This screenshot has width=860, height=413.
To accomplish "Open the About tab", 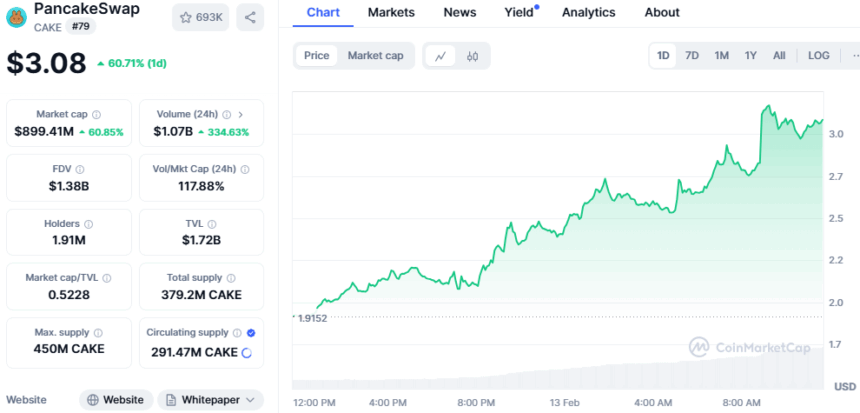I will coord(662,12).
